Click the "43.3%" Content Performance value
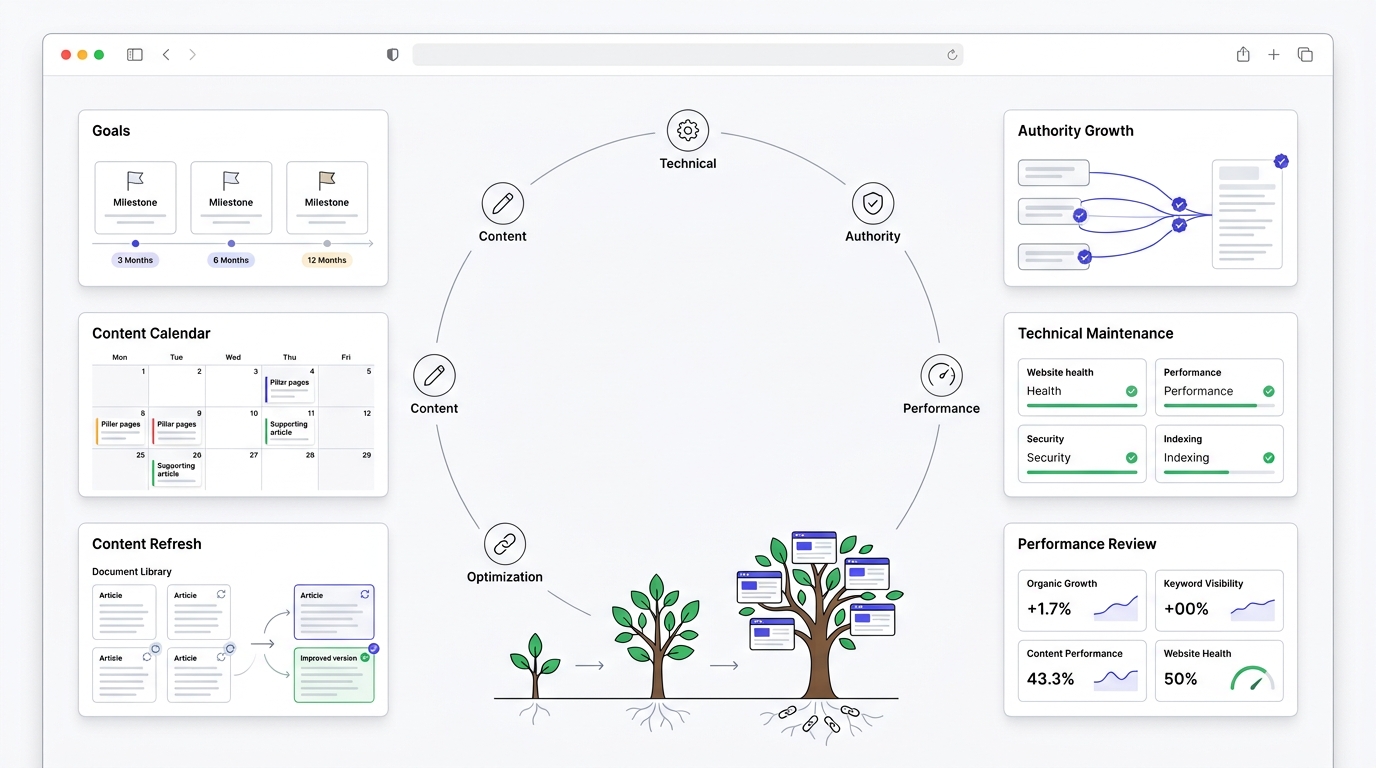This screenshot has width=1376, height=768. (1051, 679)
